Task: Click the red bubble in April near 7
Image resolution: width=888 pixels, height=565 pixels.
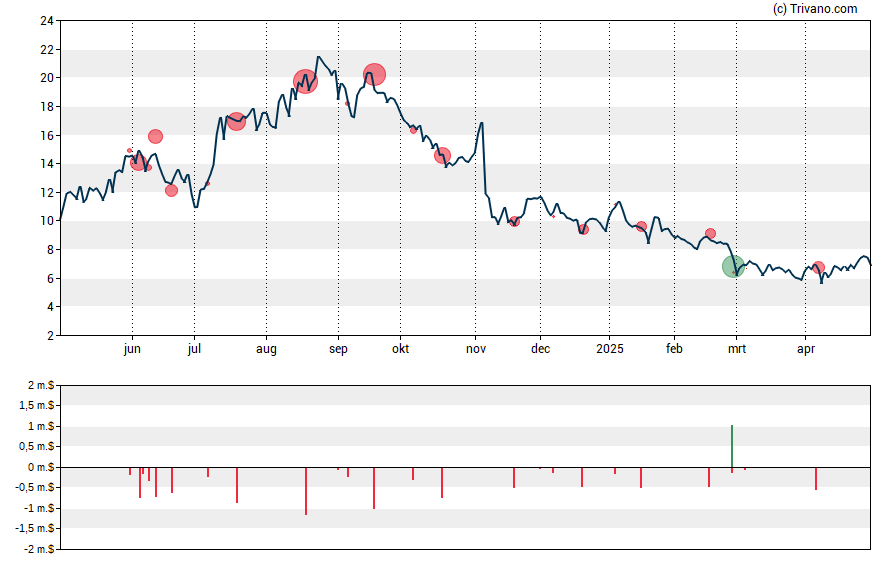Action: pyautogui.click(x=818, y=267)
